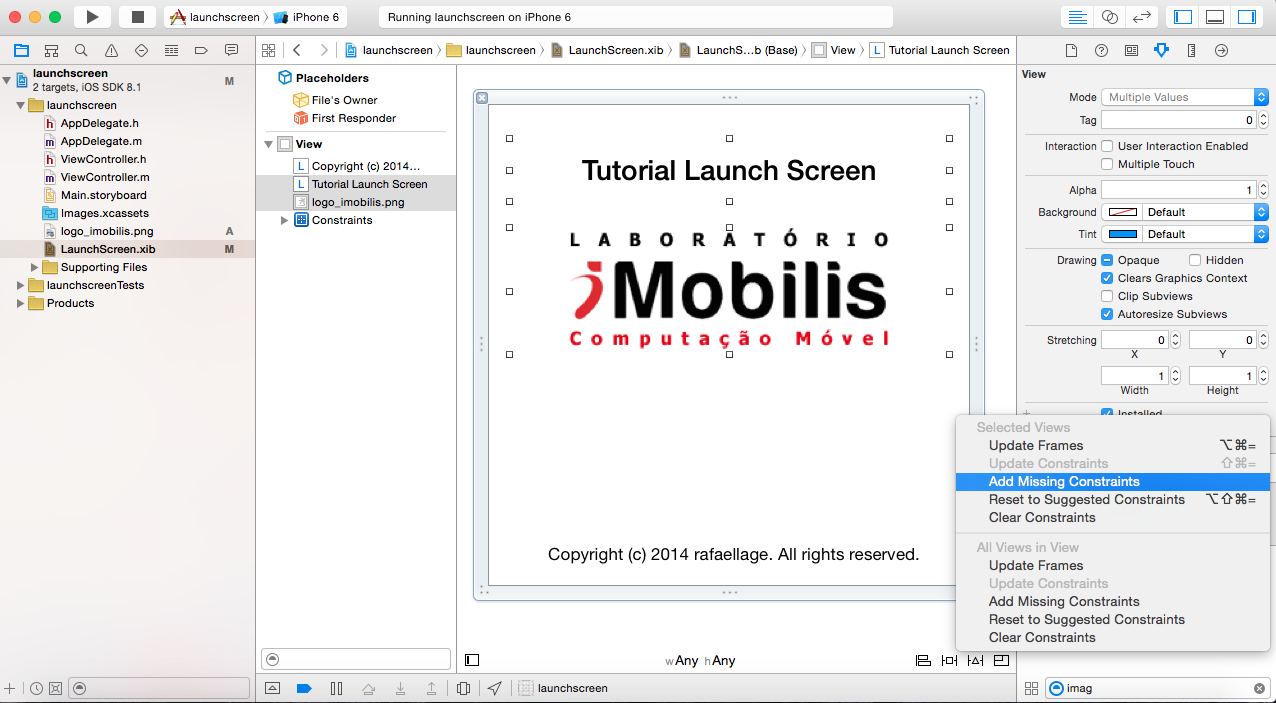
Task: Open the Mode dropdown showing Multiple Values
Action: point(1185,97)
